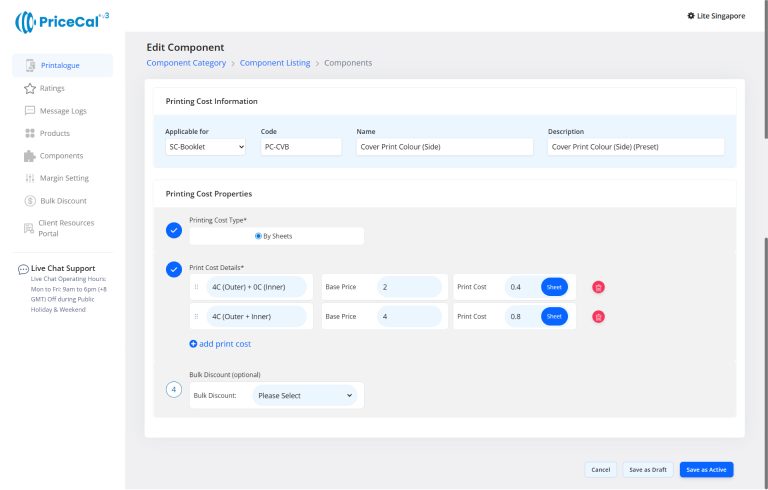Click the Margin Setting sliders icon
Viewport: 768px width, 490px height.
coord(30,178)
